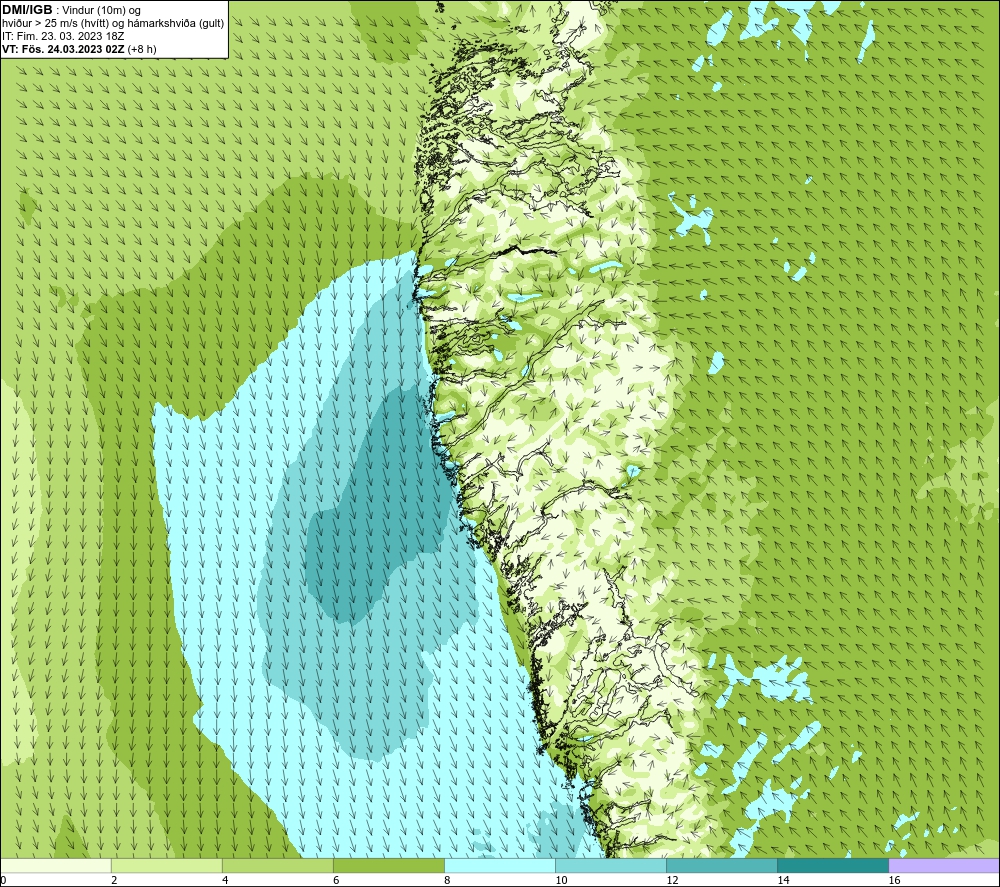Click the scale label '10'
Viewport: 1000px width, 887px height.
point(561,880)
